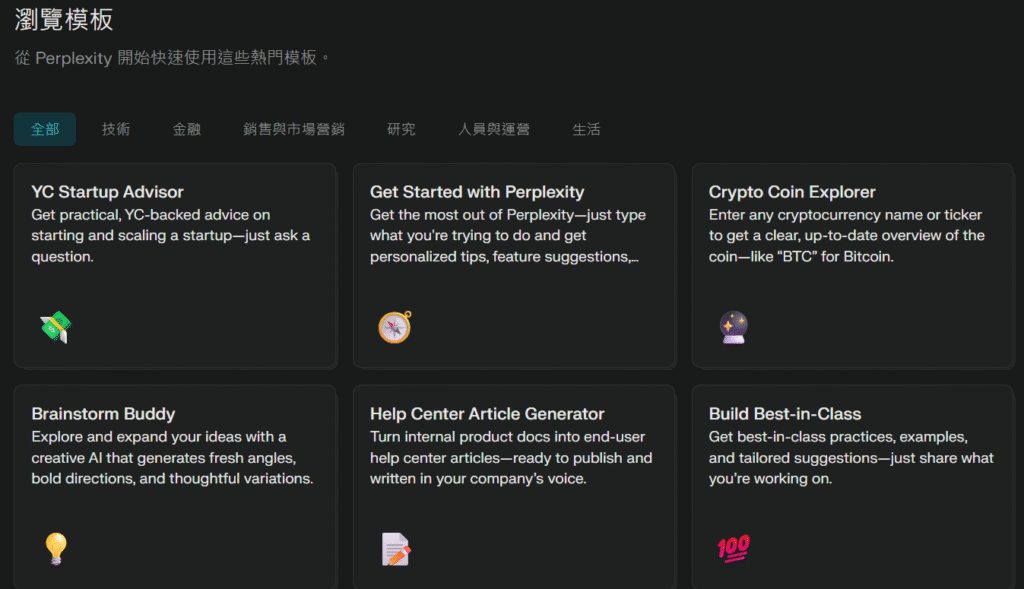Click the light bulb icon on Brainstorm Buddy
This screenshot has height=589, width=1024.
coord(56,549)
